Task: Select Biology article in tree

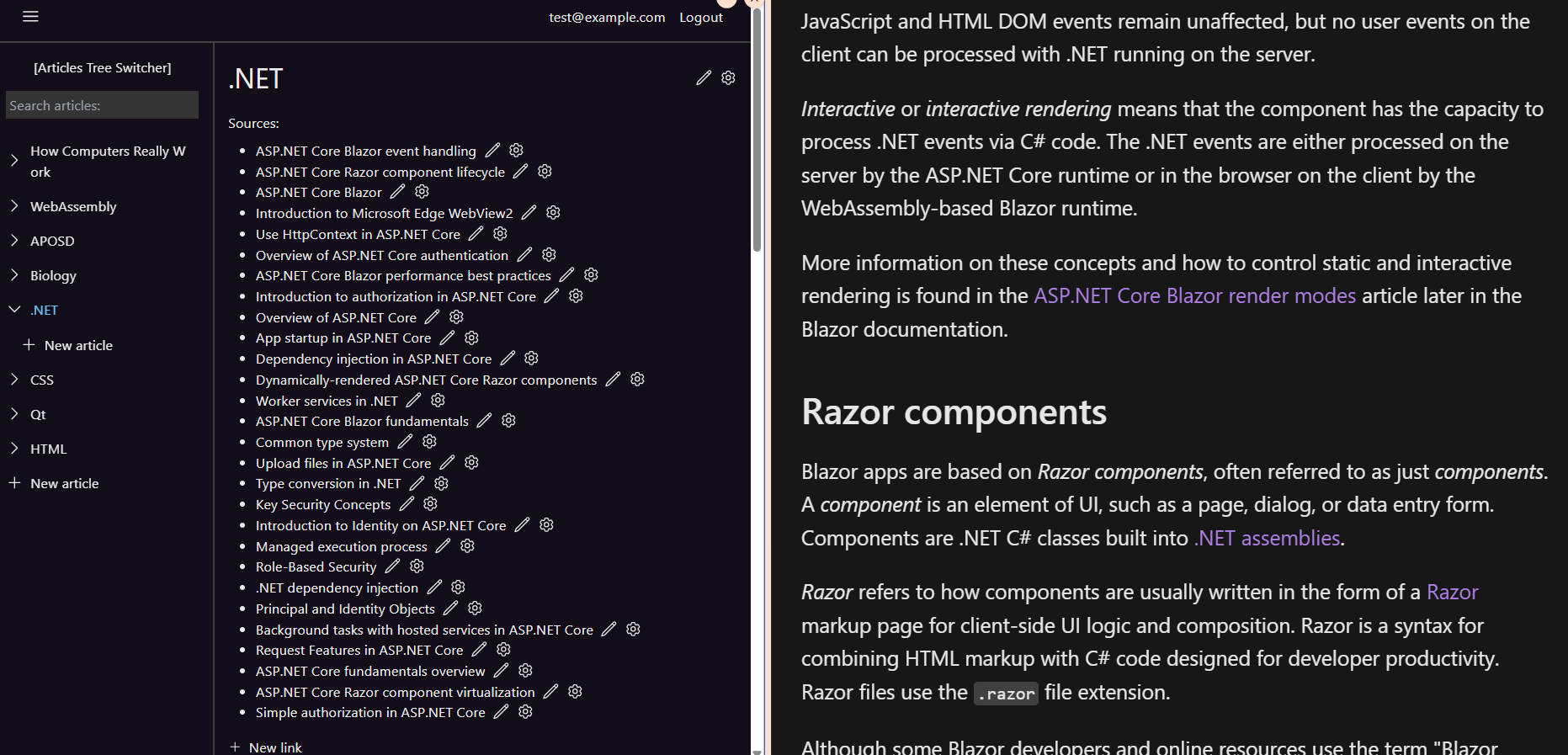Action: click(53, 275)
